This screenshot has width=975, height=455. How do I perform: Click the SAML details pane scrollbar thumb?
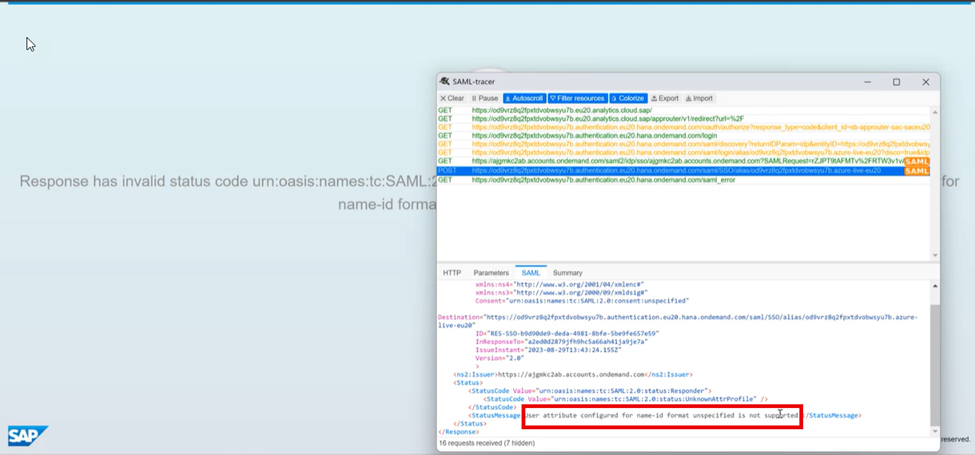(x=935, y=364)
